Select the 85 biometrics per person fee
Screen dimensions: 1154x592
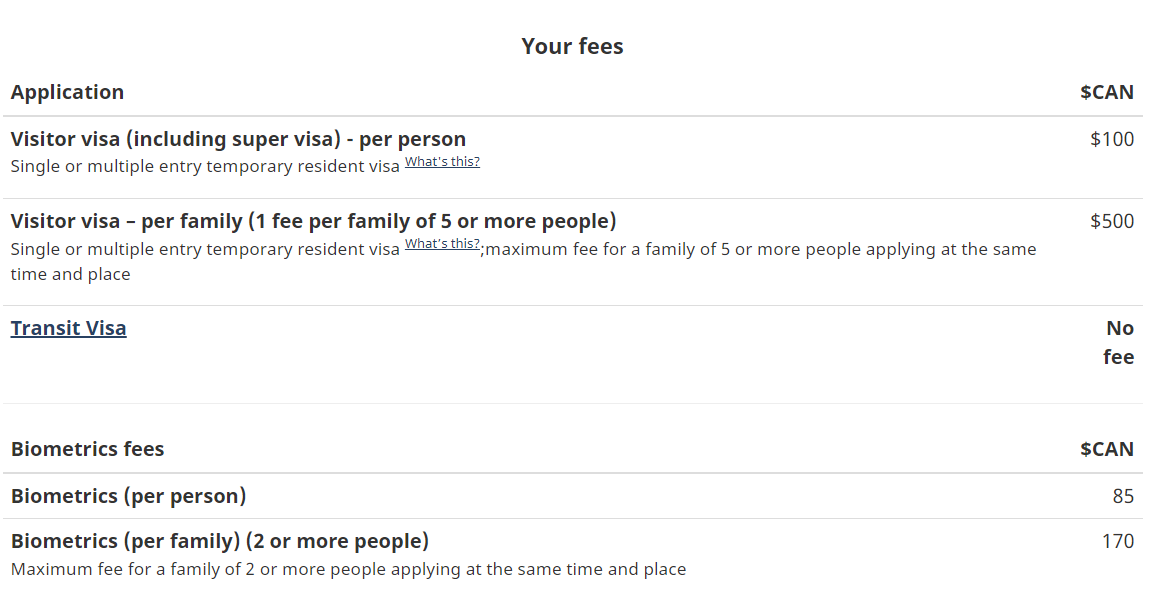point(1123,496)
